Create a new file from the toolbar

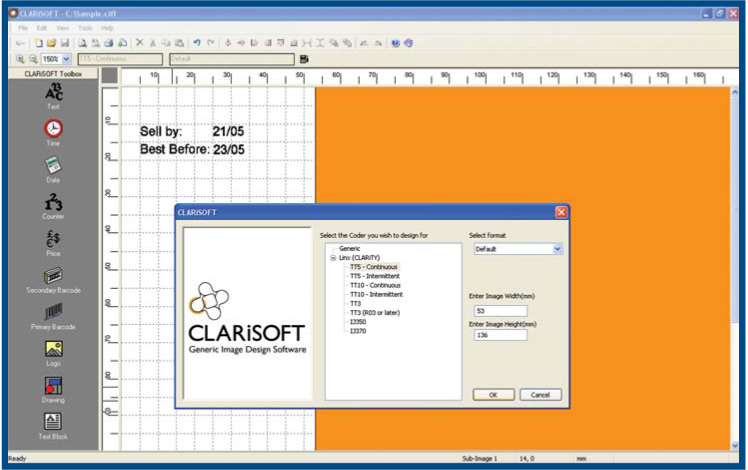39,43
